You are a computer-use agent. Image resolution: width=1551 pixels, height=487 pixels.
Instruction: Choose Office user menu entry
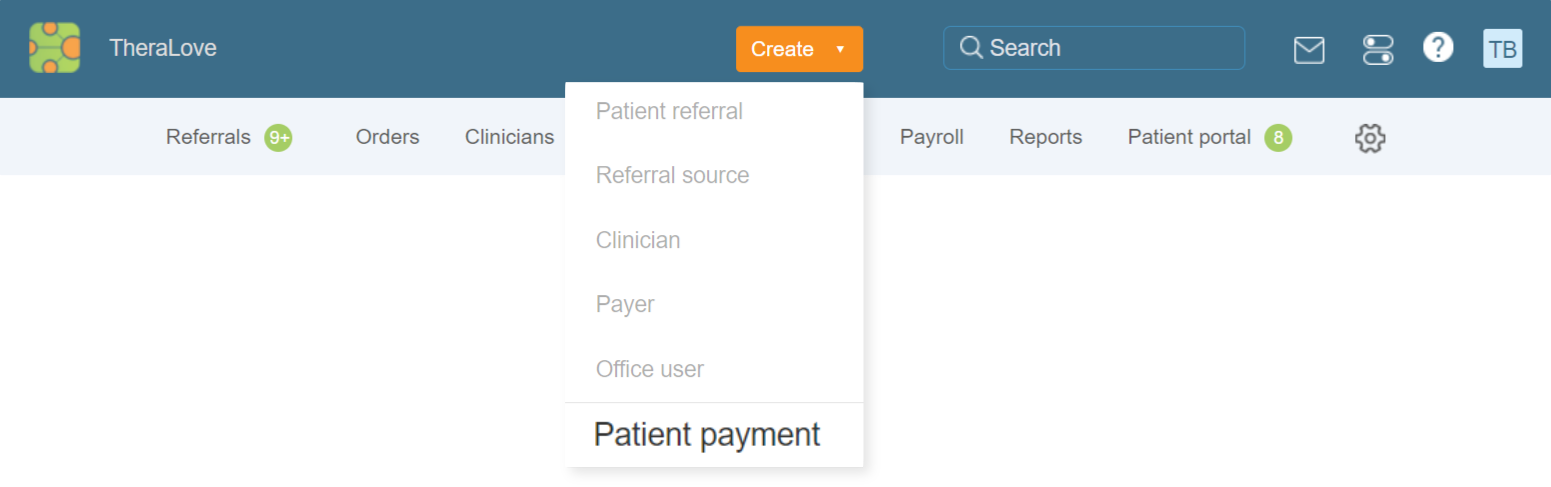[x=650, y=369]
